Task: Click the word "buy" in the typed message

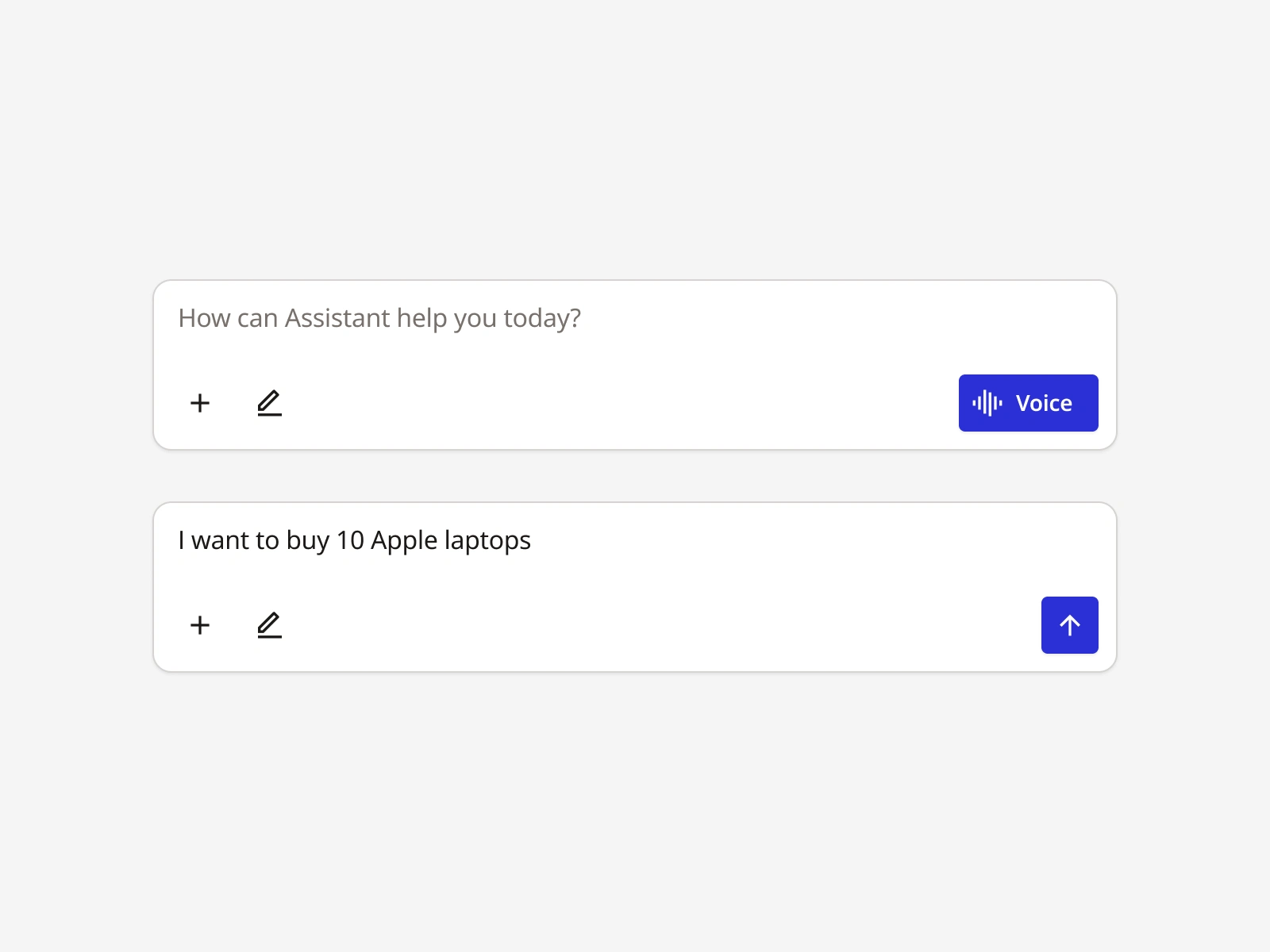Action: click(x=307, y=540)
